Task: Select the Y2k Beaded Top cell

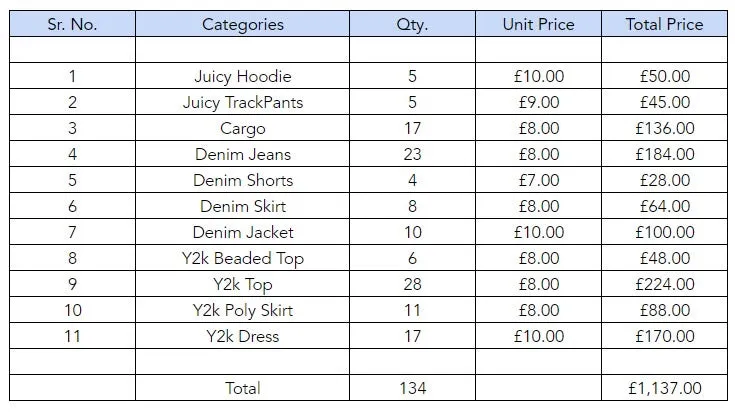Action: [242, 258]
